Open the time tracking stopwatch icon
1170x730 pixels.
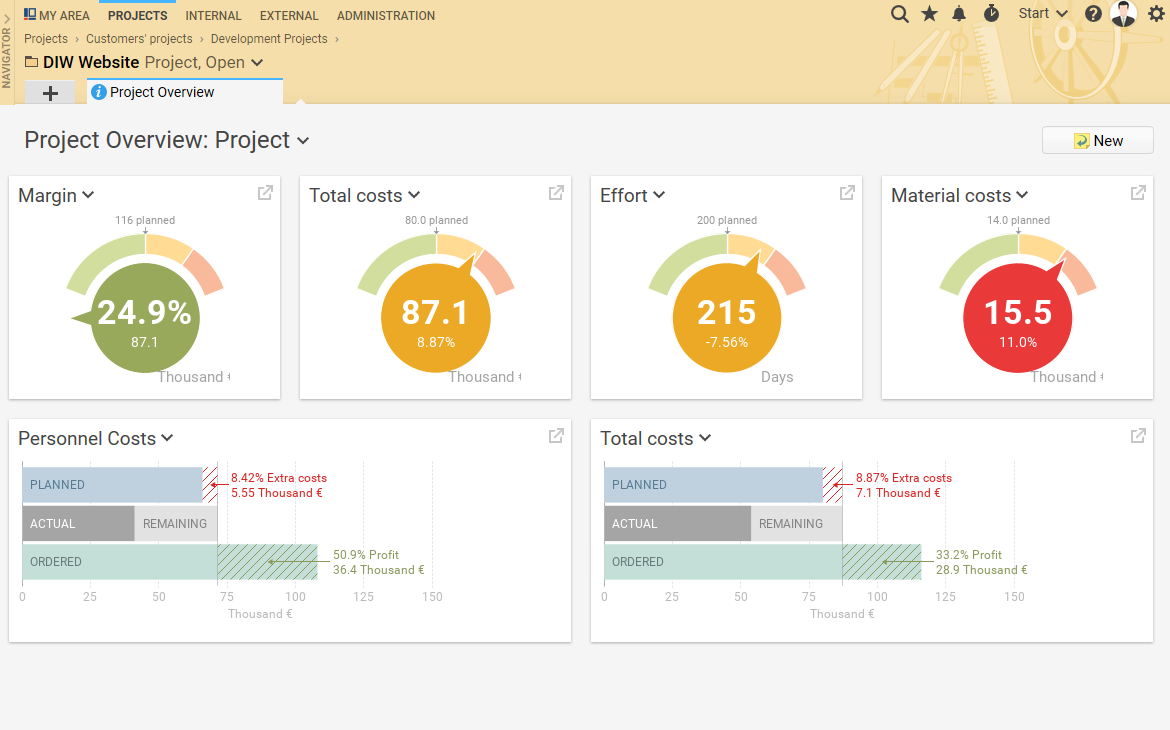click(989, 14)
